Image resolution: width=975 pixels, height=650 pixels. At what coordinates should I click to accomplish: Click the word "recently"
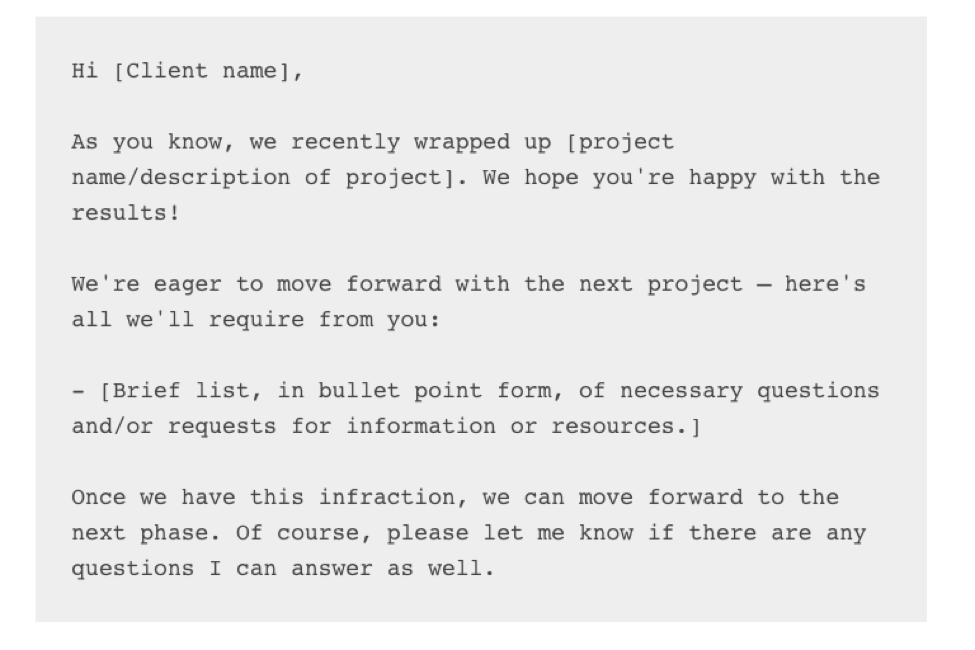pos(346,143)
